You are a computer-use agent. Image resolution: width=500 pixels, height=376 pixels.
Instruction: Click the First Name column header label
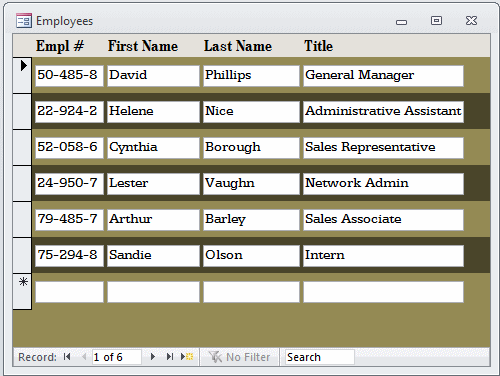[143, 46]
